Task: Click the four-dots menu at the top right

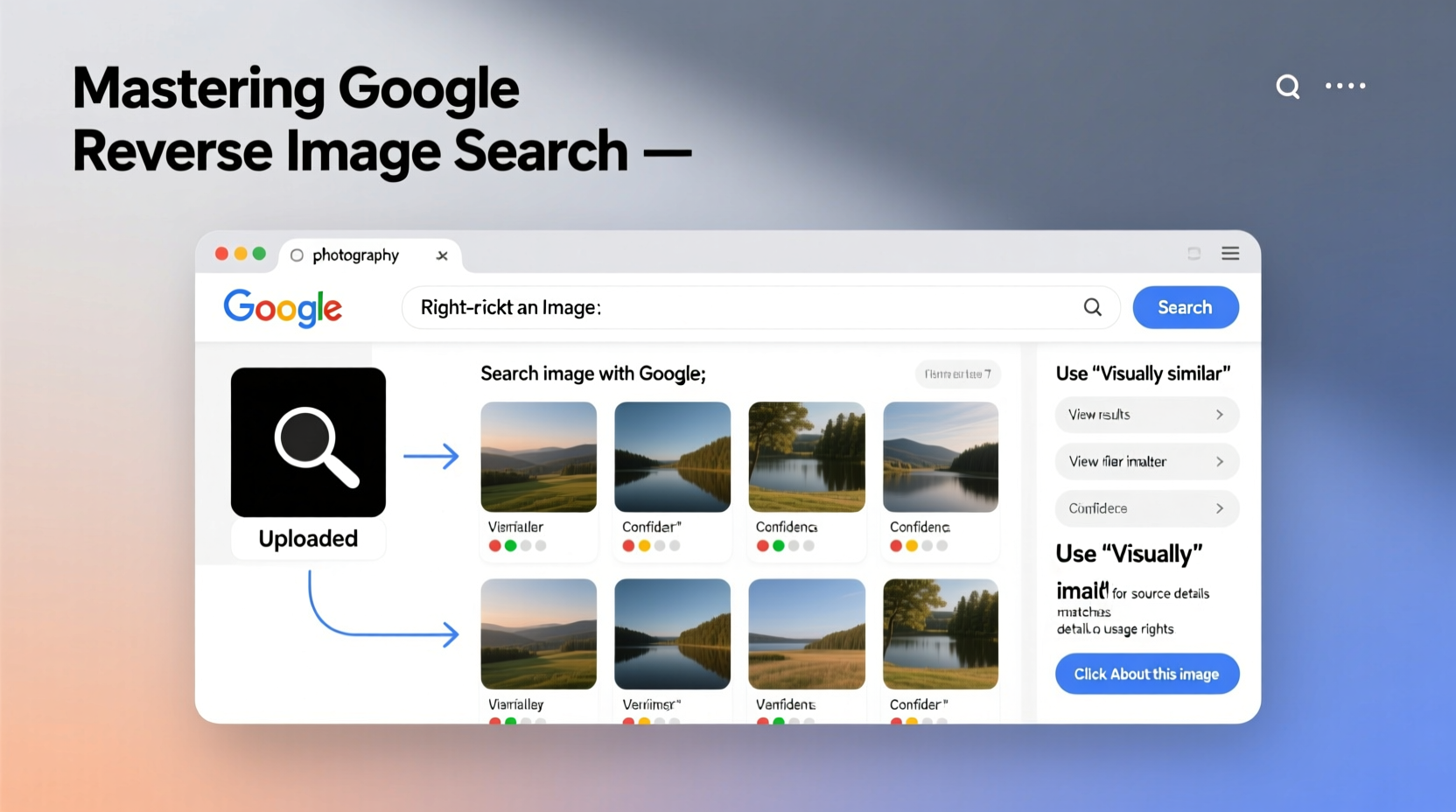Action: click(1345, 85)
